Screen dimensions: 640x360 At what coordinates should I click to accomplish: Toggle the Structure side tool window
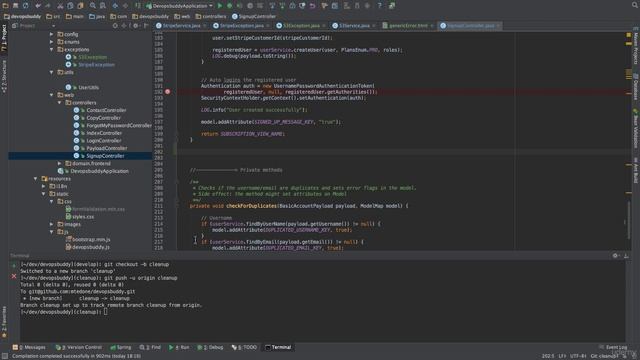(x=4, y=77)
